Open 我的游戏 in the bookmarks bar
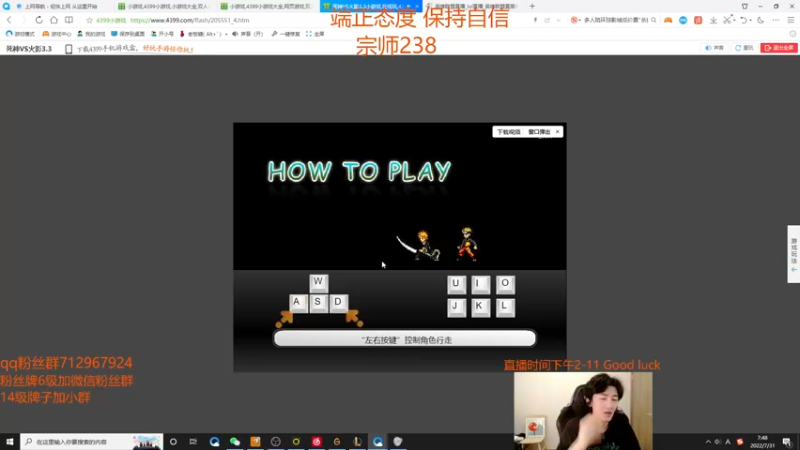This screenshot has width=800, height=450. pyautogui.click(x=91, y=34)
